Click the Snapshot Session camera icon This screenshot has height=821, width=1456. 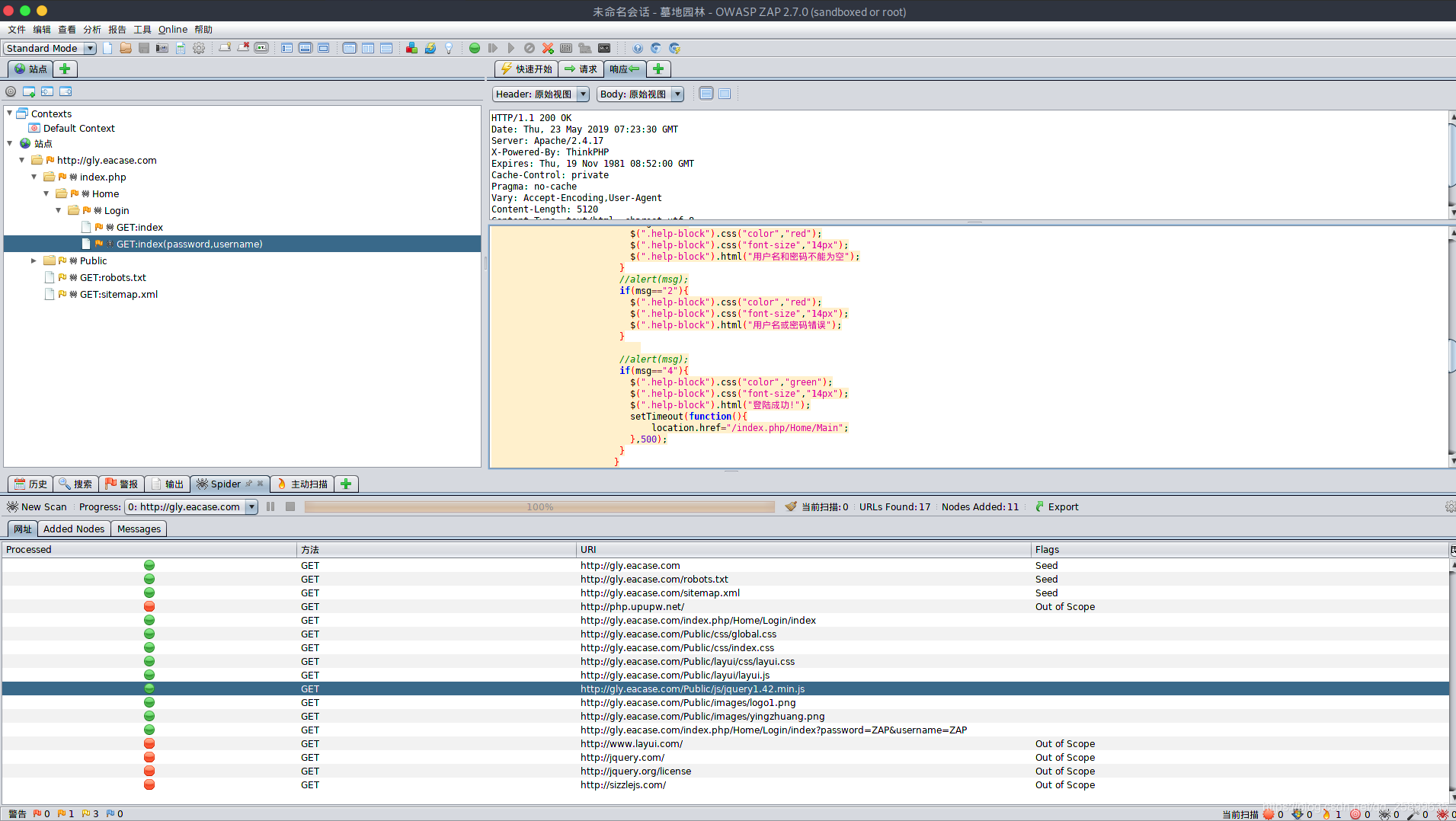[x=162, y=48]
